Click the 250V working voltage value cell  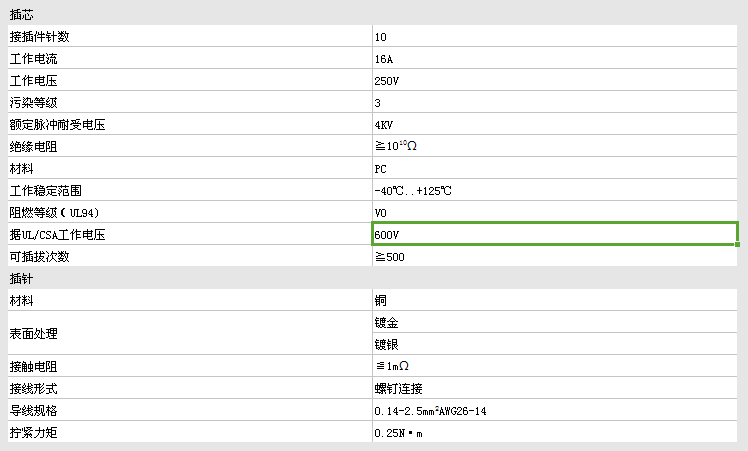[555, 81]
